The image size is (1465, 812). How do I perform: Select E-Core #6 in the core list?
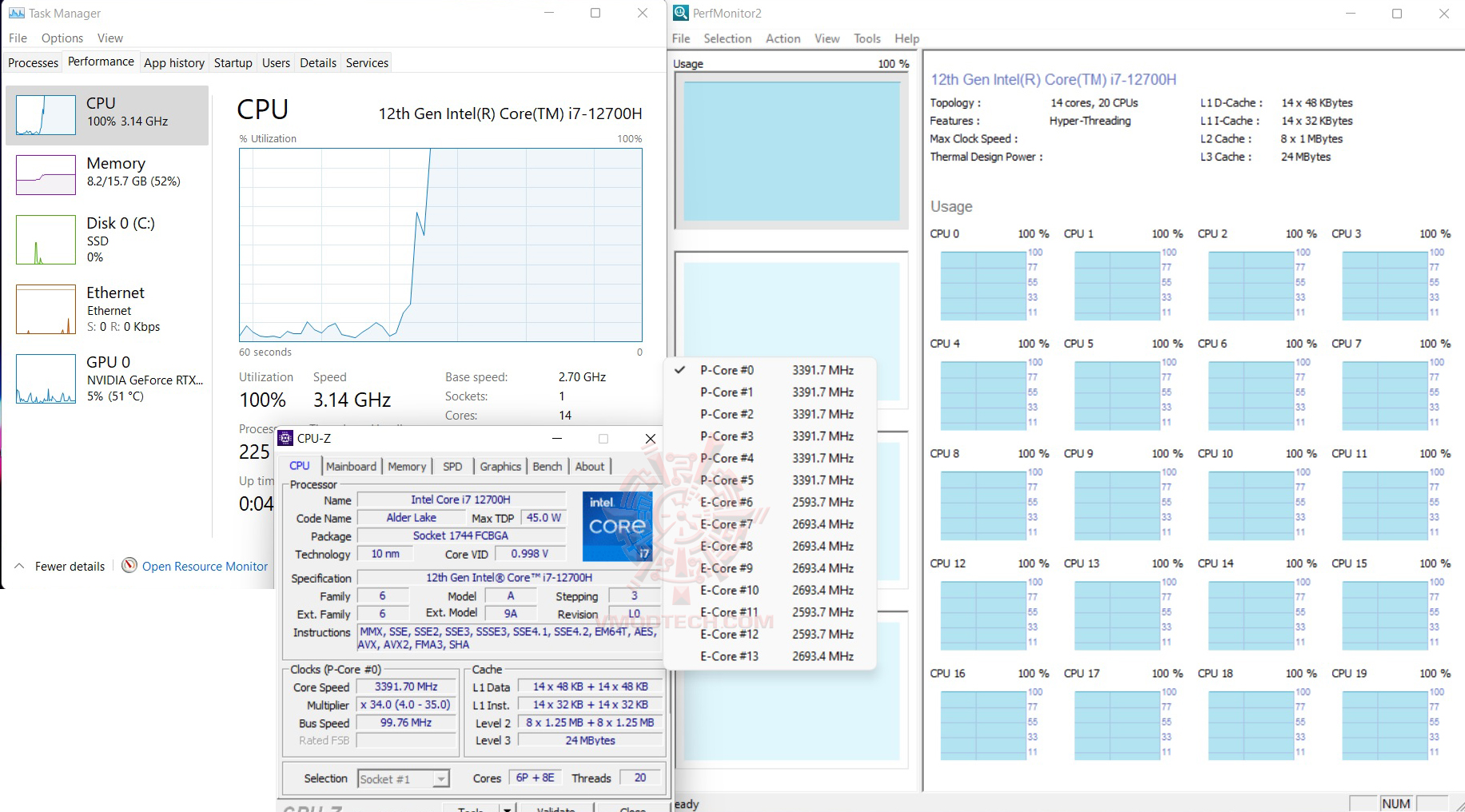(770, 502)
